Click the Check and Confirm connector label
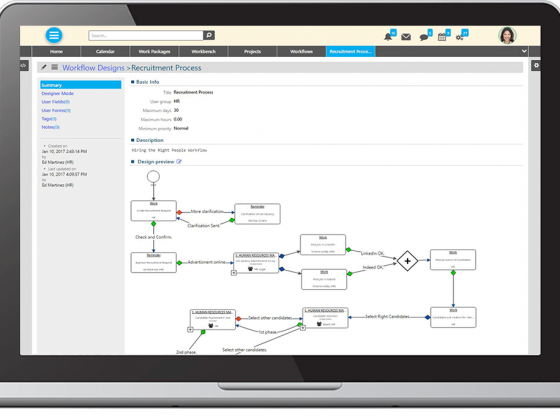The height and width of the screenshot is (420, 560). coord(154,237)
